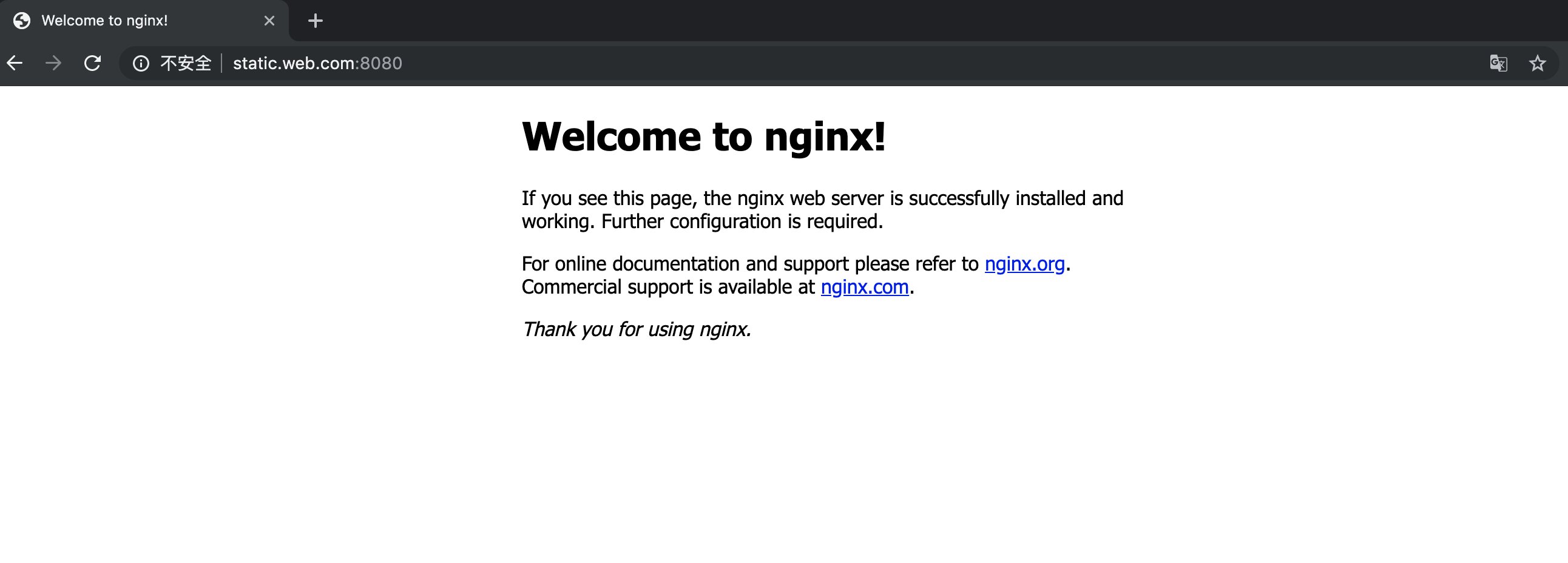The width and height of the screenshot is (1568, 563).
Task: Click the address bar URL static.web.com:8080
Action: click(x=317, y=63)
